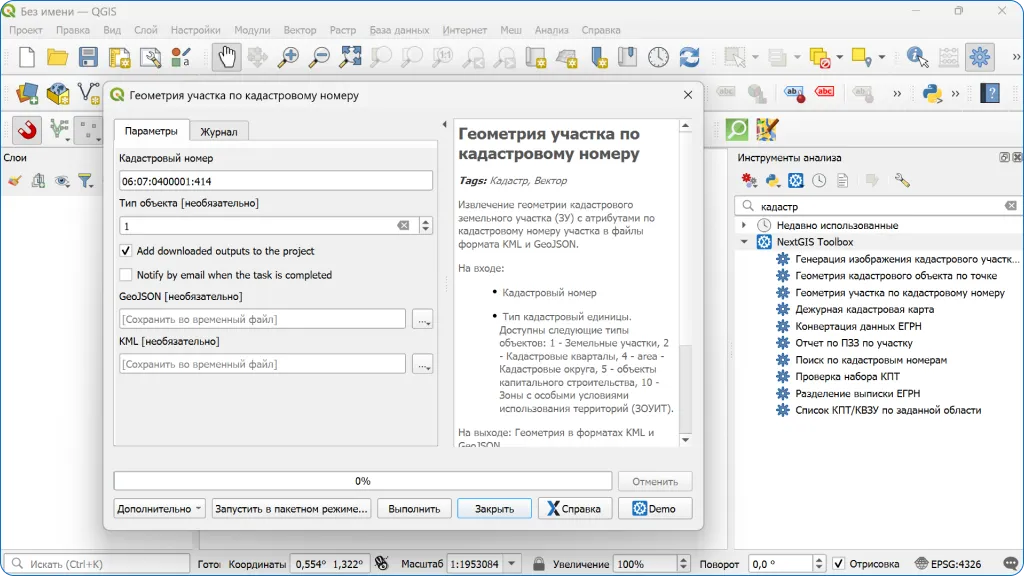
Task: Toggle the Отрисовка render checkbox
Action: [x=839, y=564]
